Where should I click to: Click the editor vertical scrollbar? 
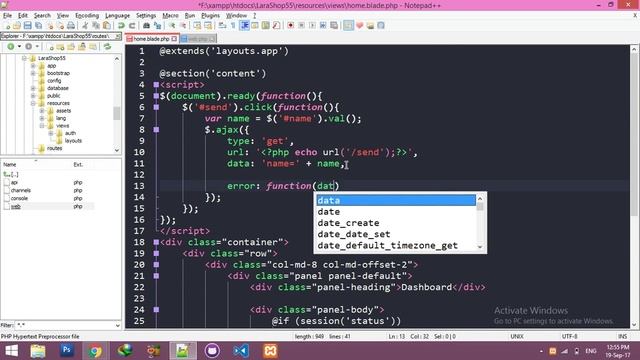[x=634, y=187]
